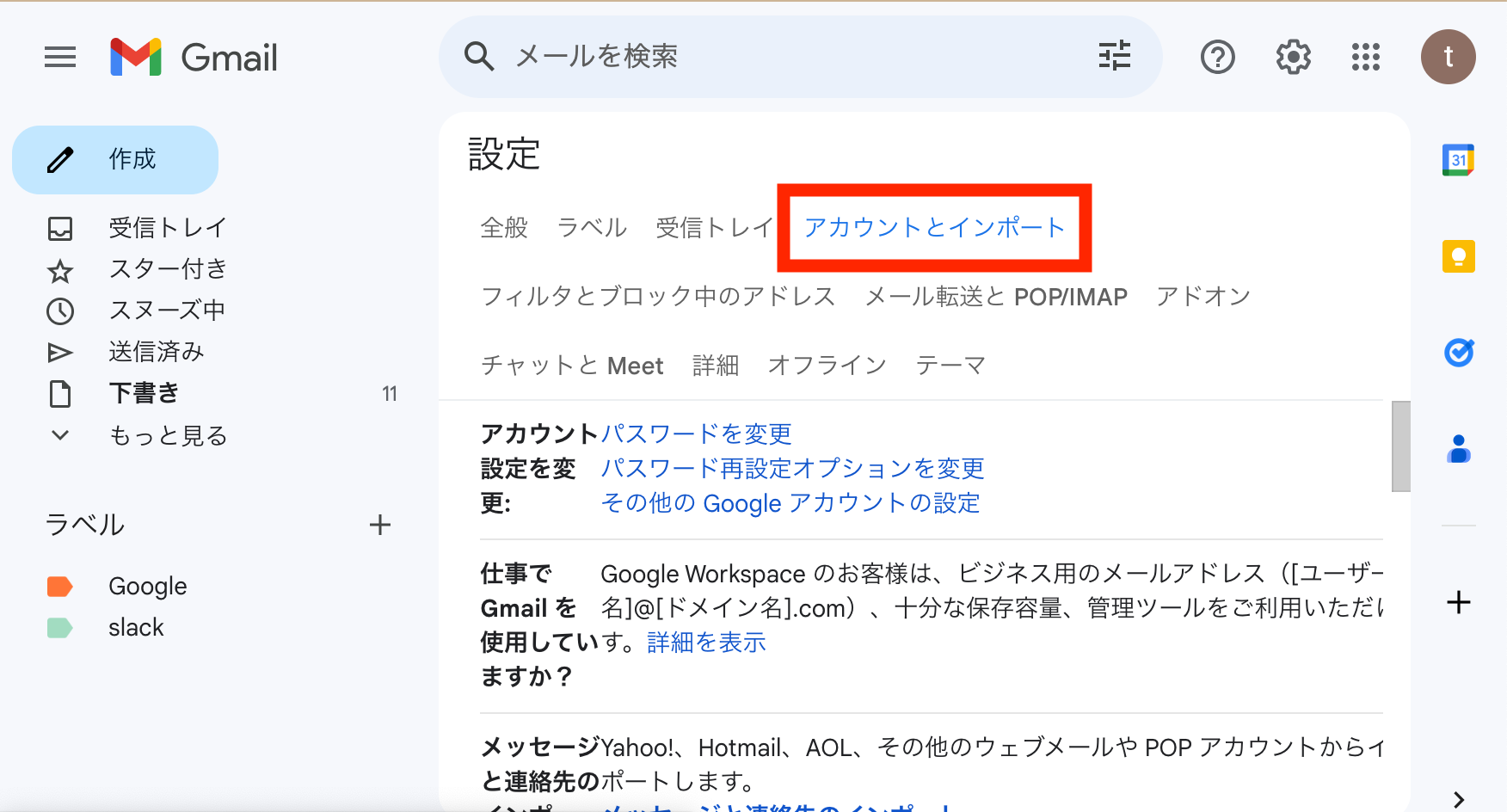1507x812 pixels.
Task: Open Contacts in side panel
Action: (x=1459, y=448)
